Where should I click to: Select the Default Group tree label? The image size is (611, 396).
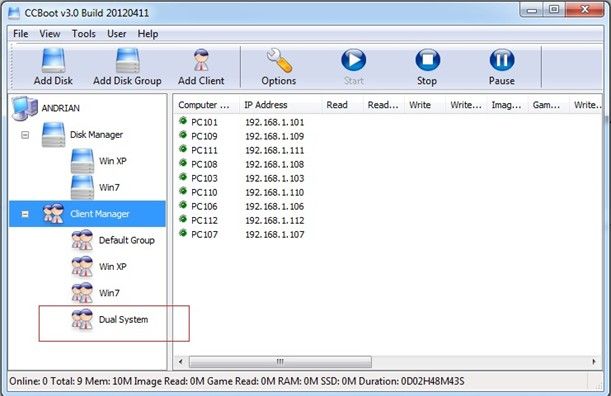coord(127,240)
